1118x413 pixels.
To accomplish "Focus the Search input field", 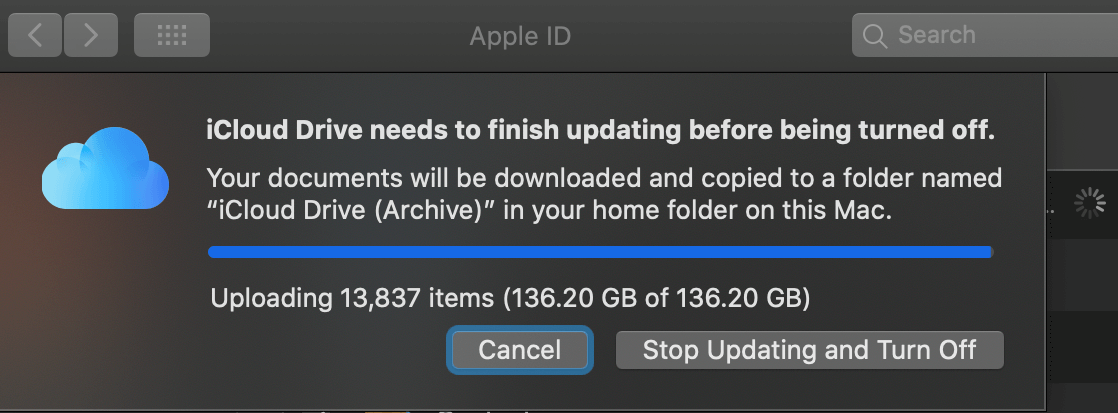I will [x=1000, y=36].
